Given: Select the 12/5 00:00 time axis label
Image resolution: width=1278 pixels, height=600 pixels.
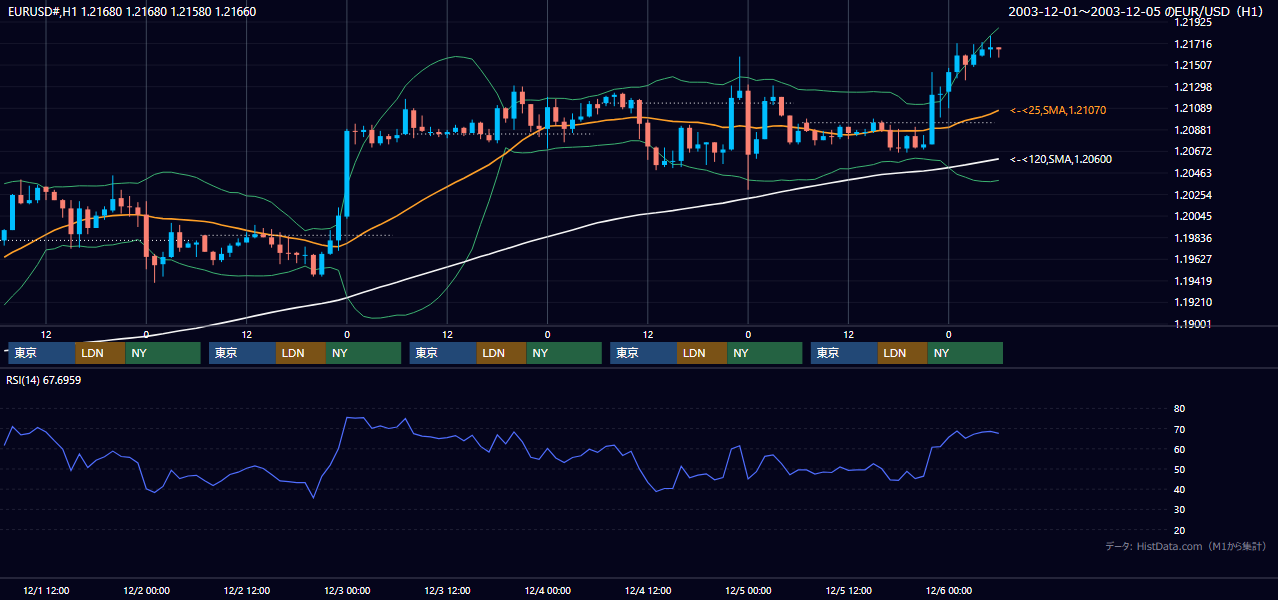Looking at the screenshot, I should (x=748, y=591).
